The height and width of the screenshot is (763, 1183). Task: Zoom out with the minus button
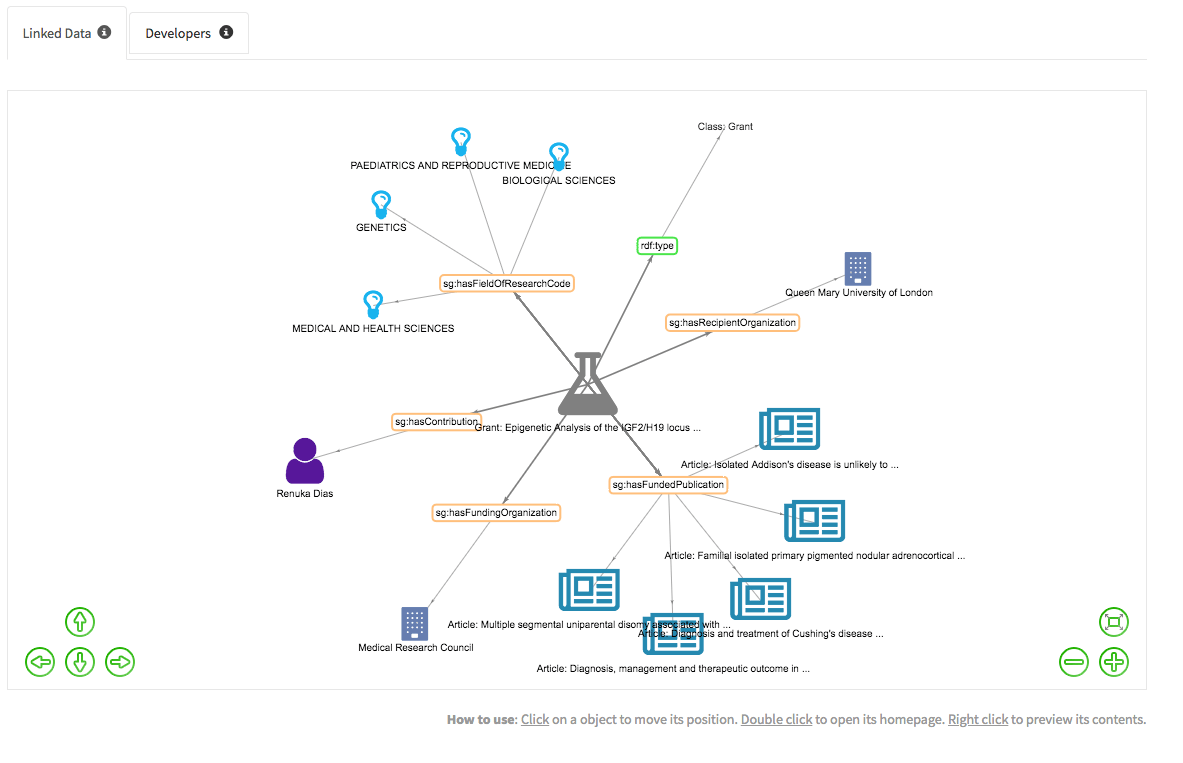(1074, 661)
